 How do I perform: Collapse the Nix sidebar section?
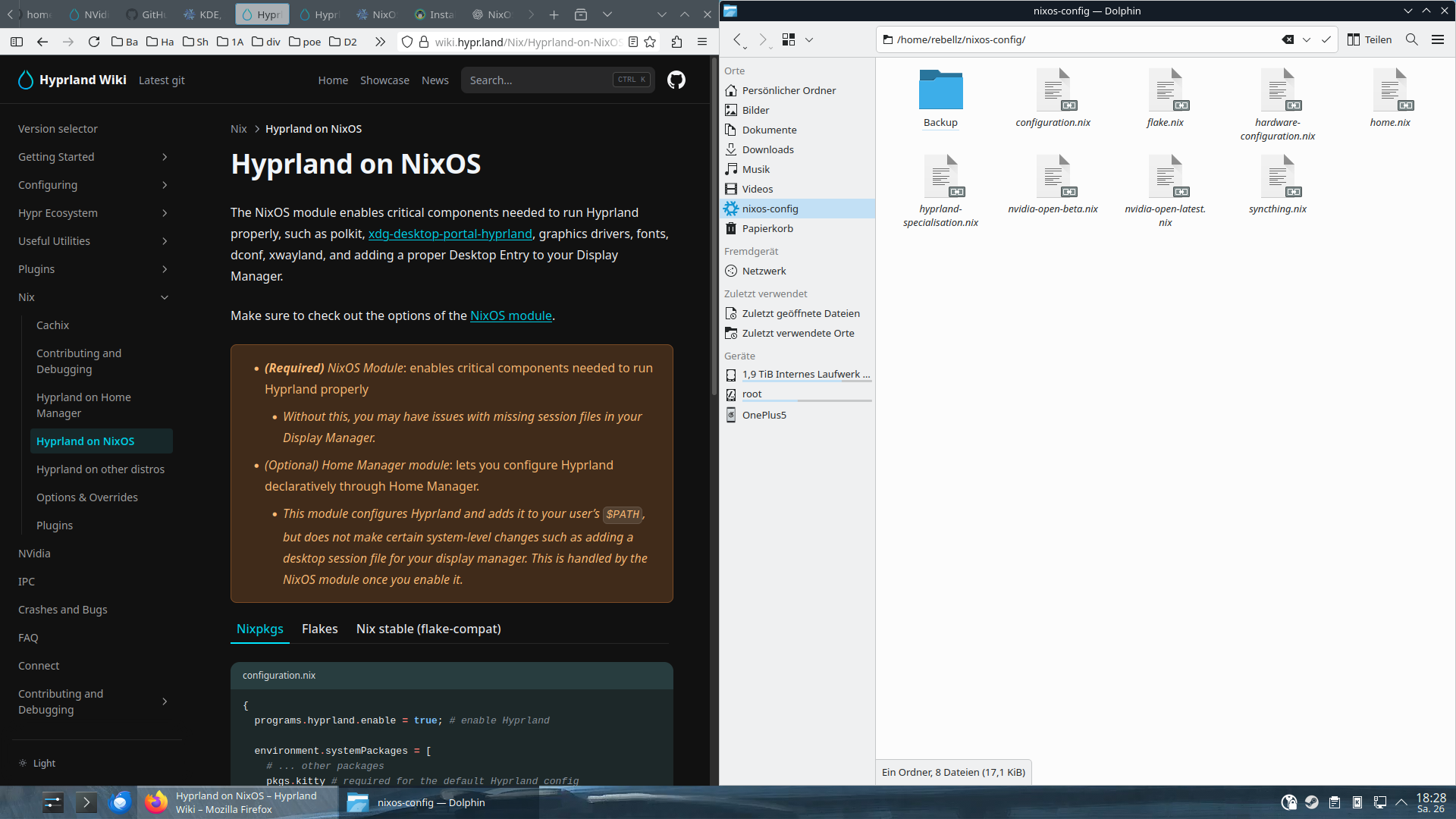point(164,297)
